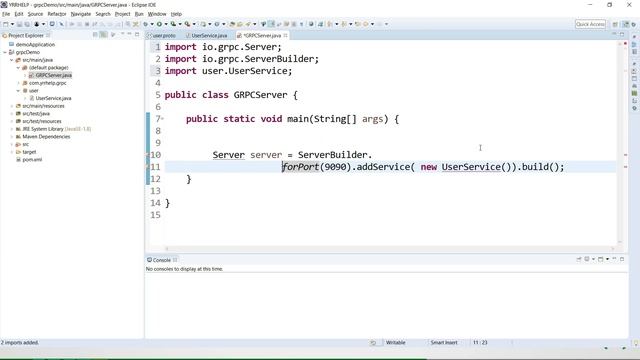Image resolution: width=640 pixels, height=360 pixels.
Task: Switch to the user.proto editor tab
Action: tap(162, 36)
